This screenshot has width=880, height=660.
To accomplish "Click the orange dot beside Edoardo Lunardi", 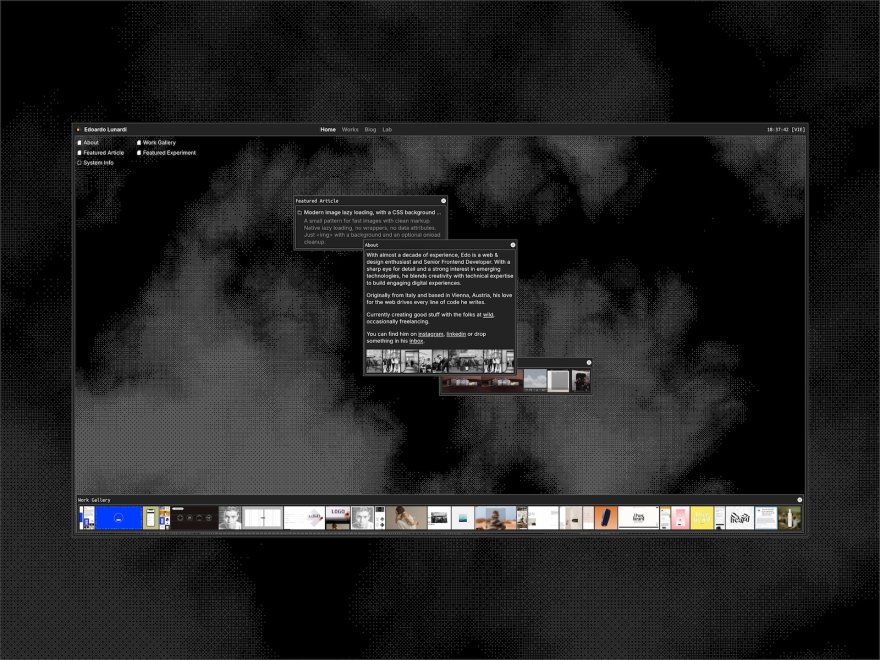I will click(79, 130).
